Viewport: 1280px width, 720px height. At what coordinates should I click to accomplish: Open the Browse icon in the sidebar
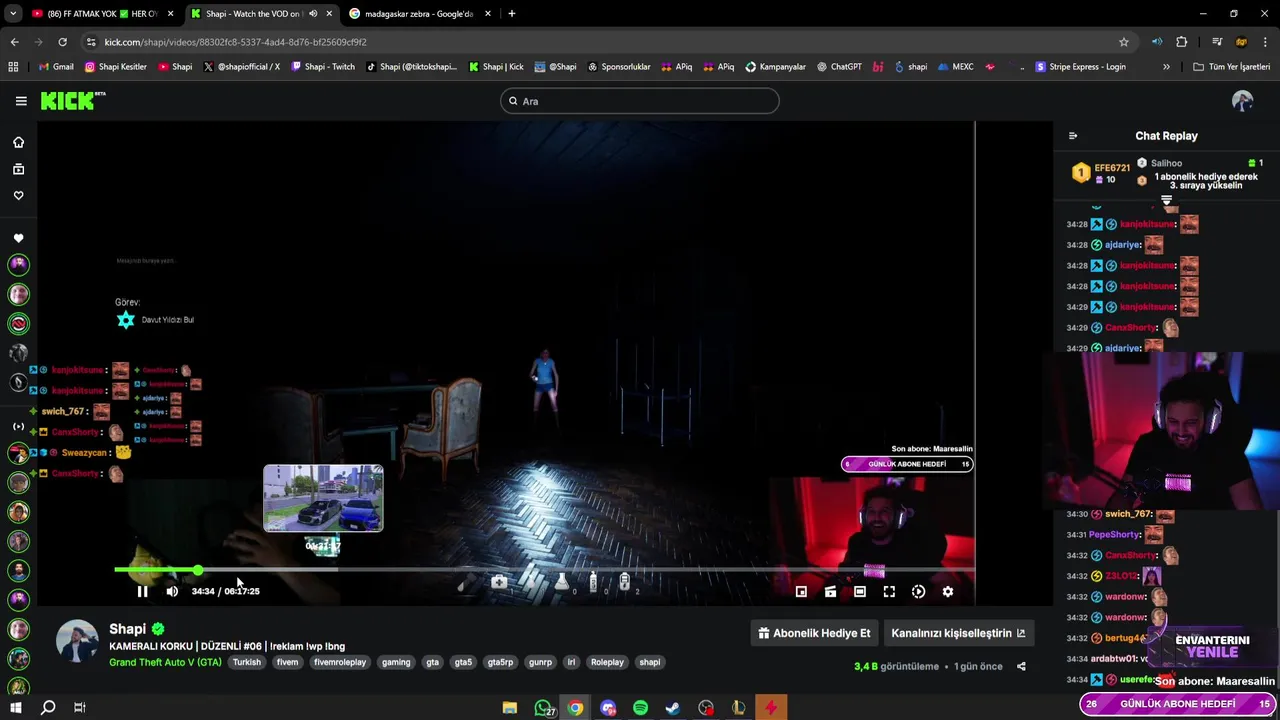click(18, 170)
